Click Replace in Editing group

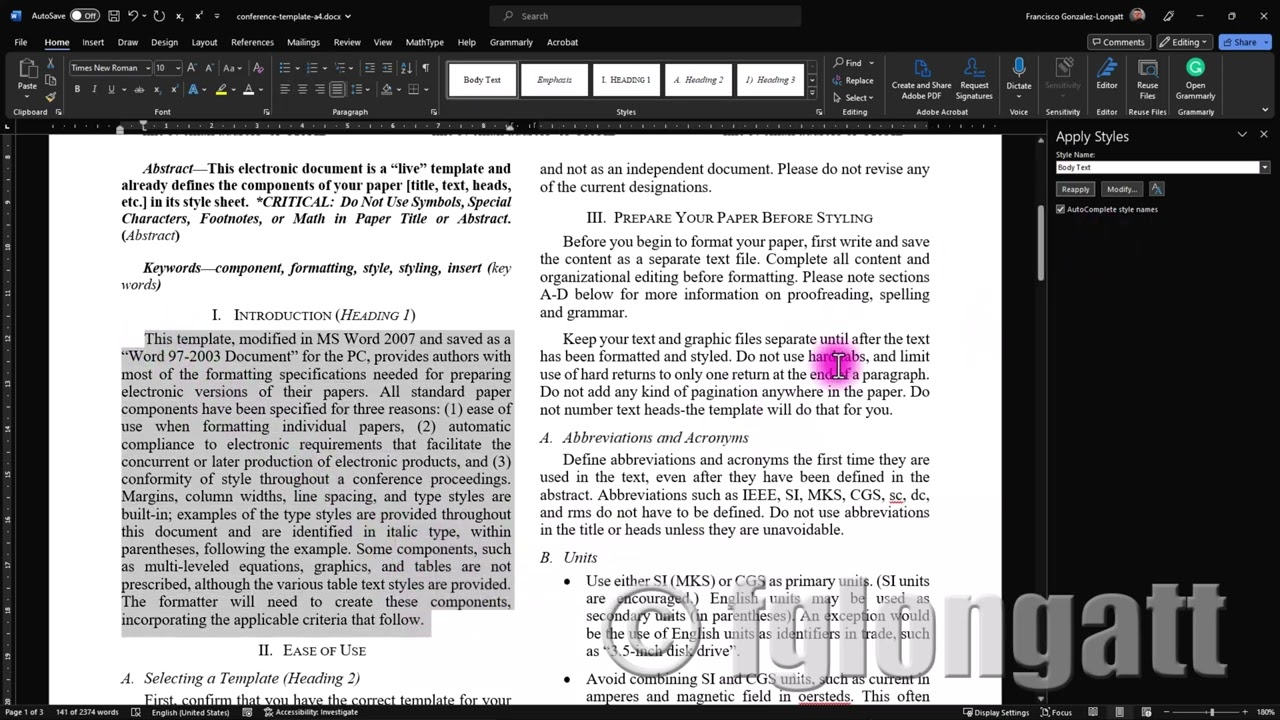853,80
